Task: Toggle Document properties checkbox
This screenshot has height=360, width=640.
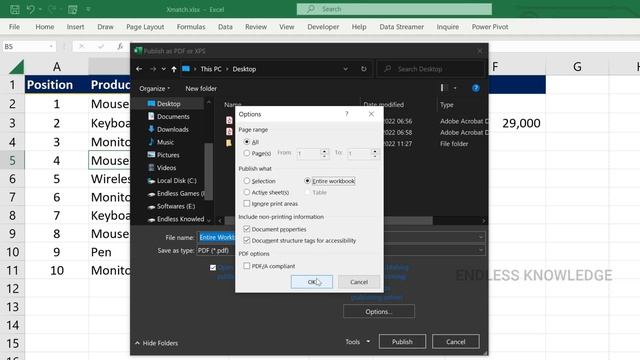Action: pos(247,229)
